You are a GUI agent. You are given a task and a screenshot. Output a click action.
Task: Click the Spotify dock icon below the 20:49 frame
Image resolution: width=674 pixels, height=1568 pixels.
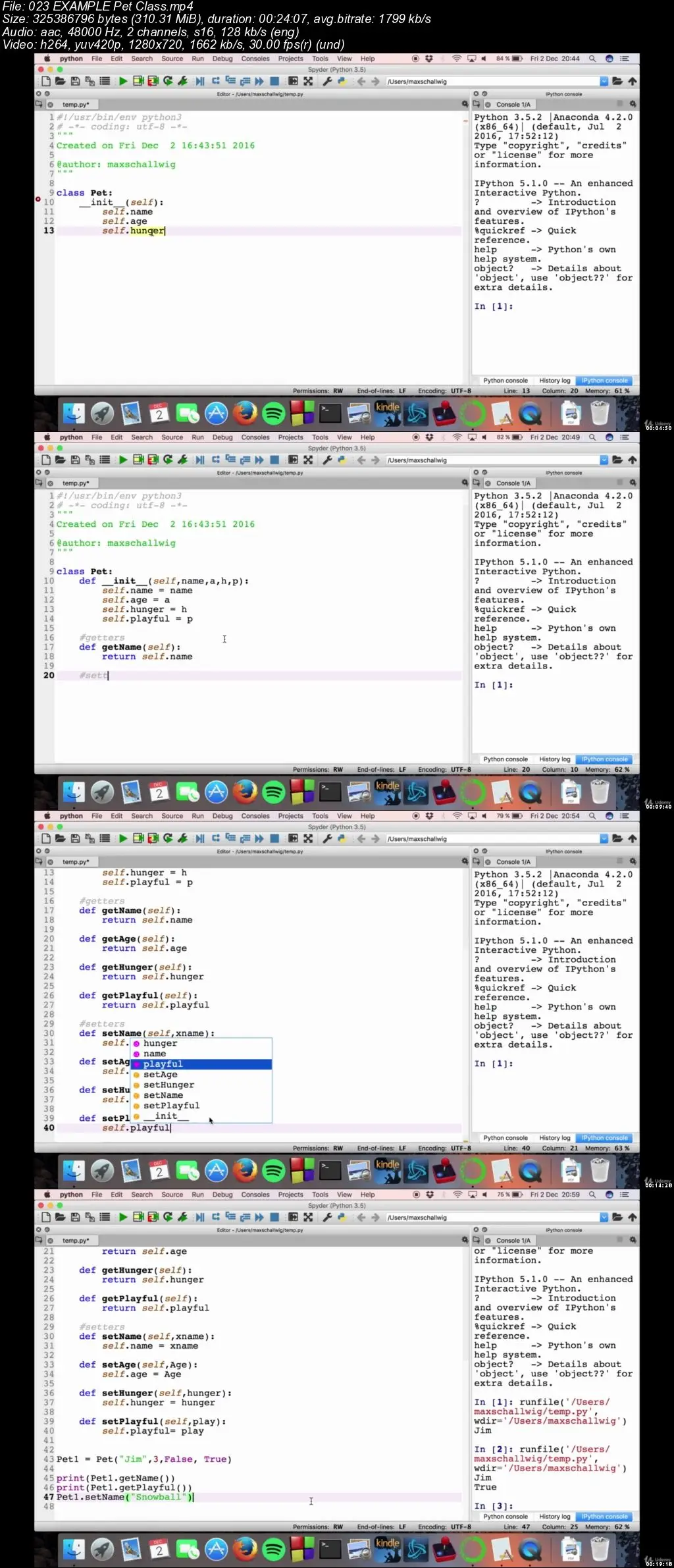click(273, 792)
